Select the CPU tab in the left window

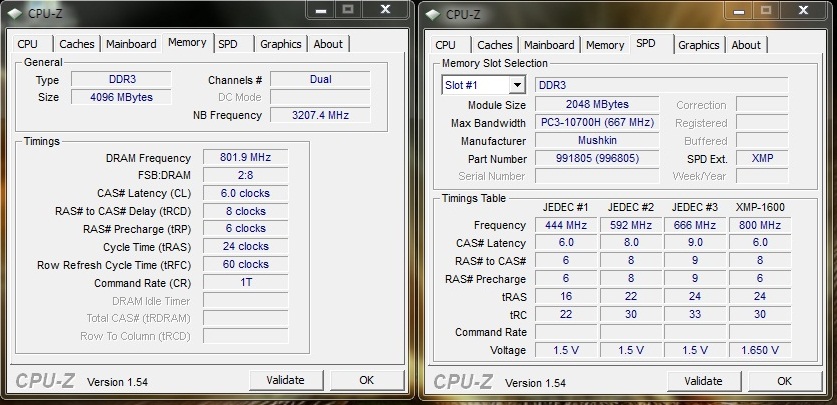(28, 44)
